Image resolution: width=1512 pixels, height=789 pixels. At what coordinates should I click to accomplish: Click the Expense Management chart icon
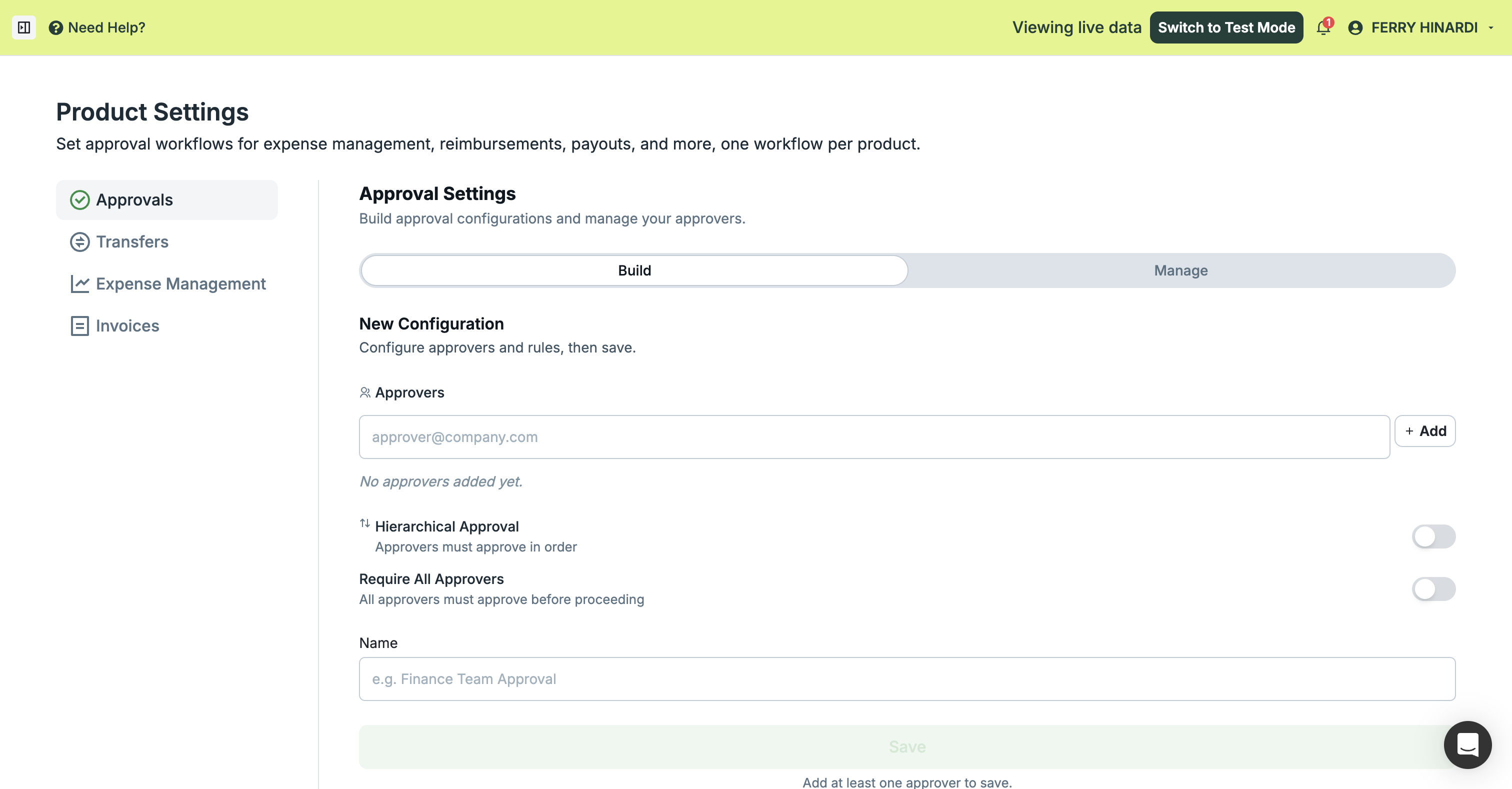pos(80,284)
